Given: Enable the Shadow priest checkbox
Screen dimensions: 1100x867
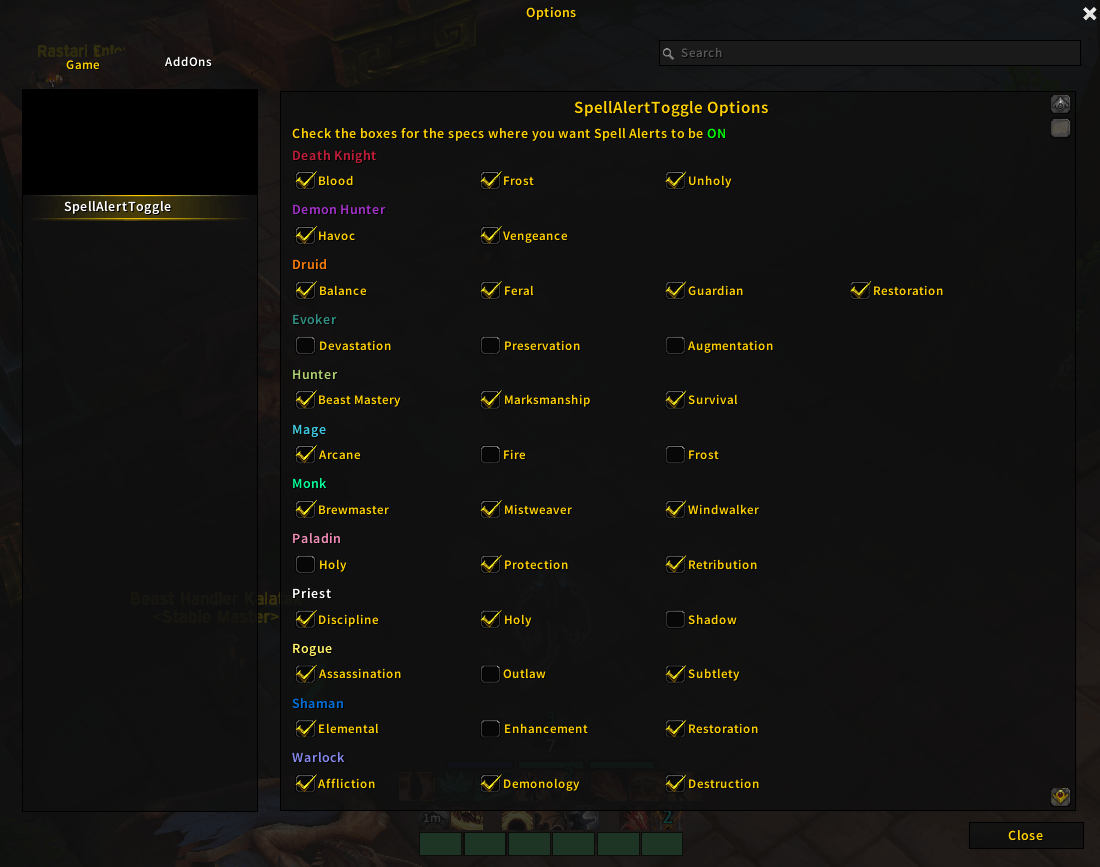Looking at the screenshot, I should [x=675, y=619].
